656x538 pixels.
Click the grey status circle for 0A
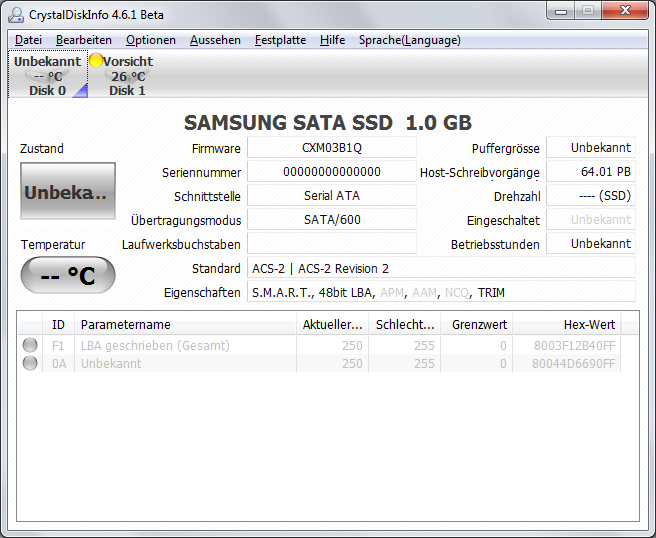coord(30,363)
